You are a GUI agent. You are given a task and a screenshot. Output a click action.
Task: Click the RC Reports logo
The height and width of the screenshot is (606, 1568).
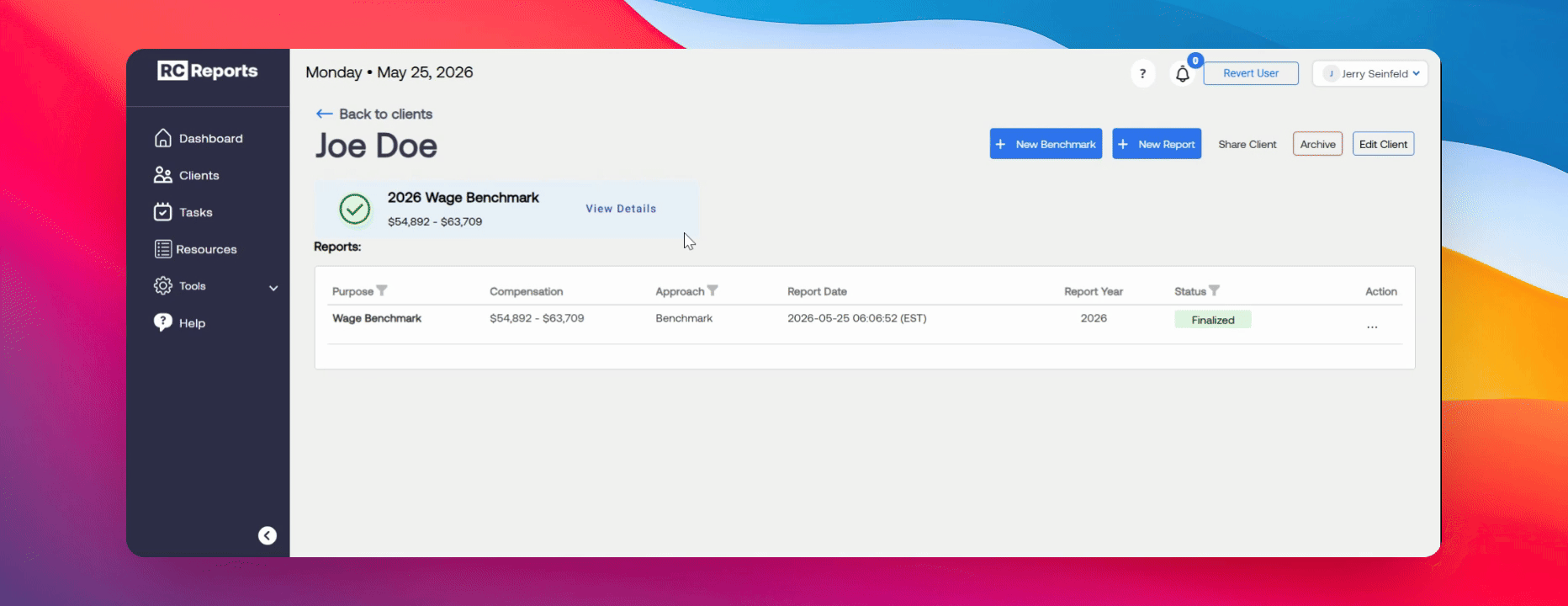[x=207, y=72]
